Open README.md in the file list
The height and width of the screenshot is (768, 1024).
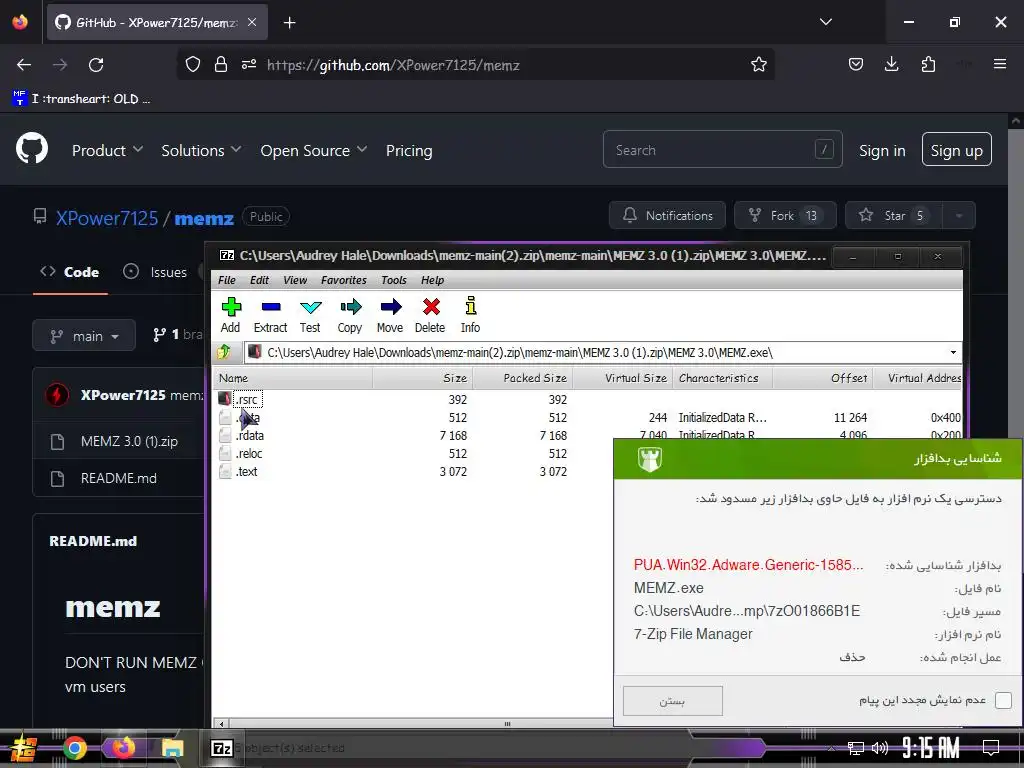pos(119,478)
